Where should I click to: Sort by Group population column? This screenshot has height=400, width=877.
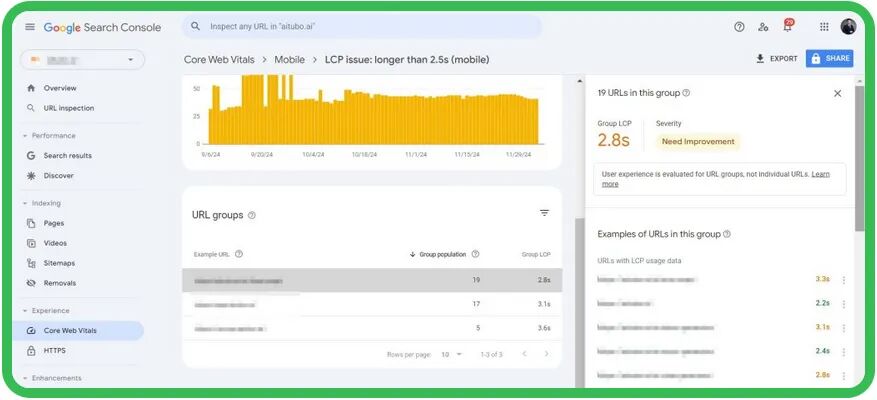pos(442,254)
